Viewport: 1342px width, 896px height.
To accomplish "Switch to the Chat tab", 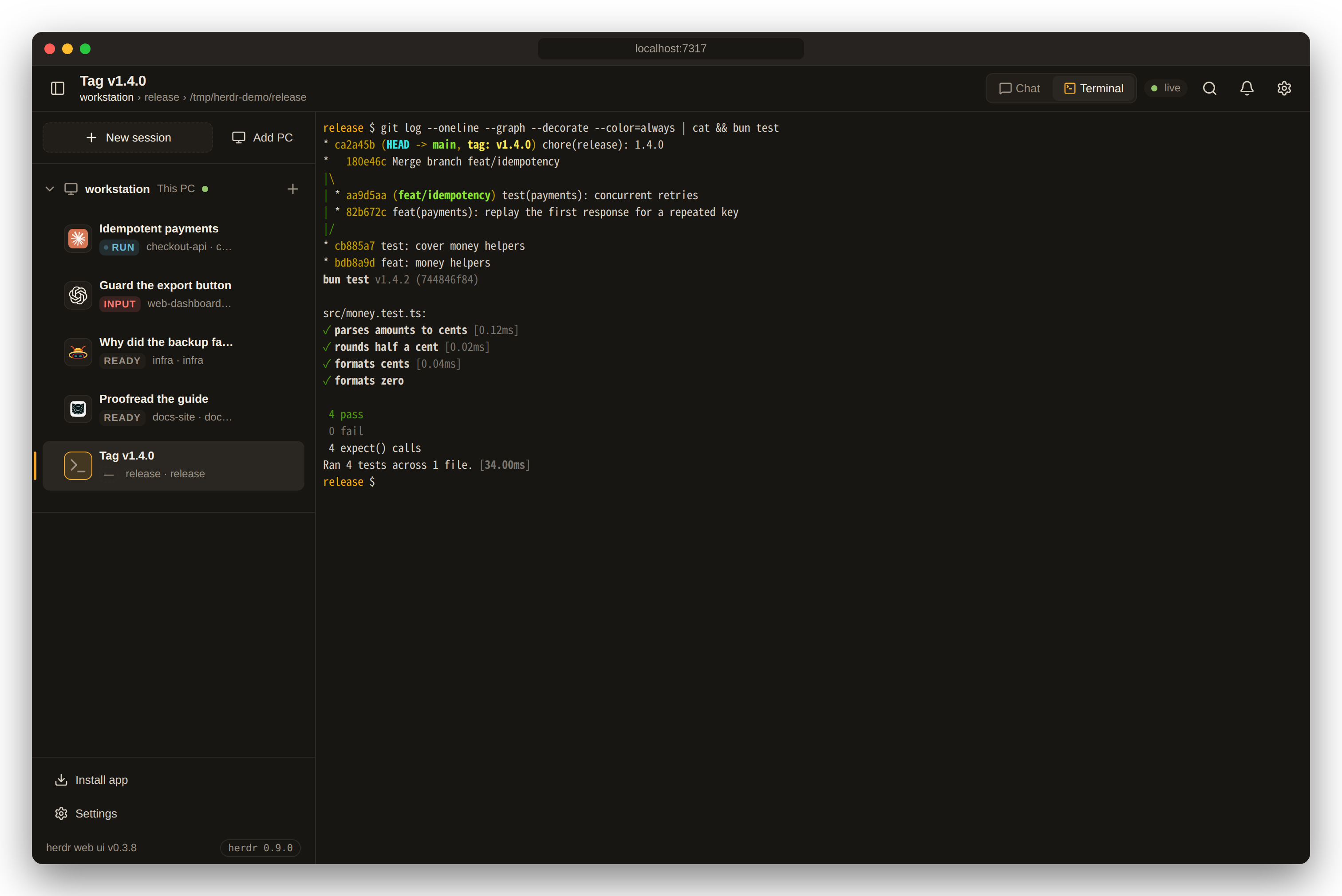I will pyautogui.click(x=1020, y=88).
